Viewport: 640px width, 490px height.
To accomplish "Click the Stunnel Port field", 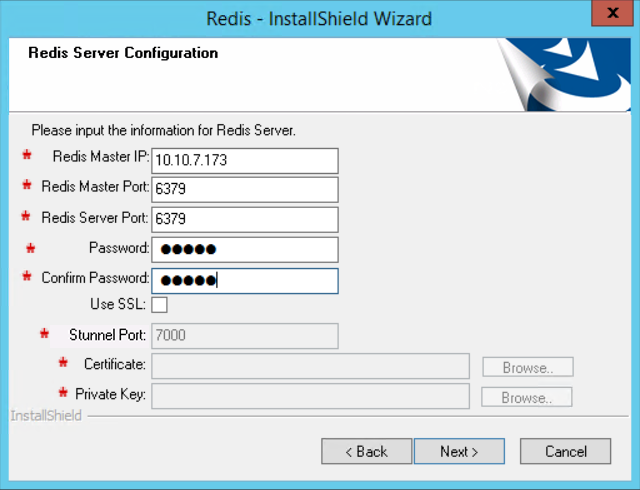I will coord(244,336).
